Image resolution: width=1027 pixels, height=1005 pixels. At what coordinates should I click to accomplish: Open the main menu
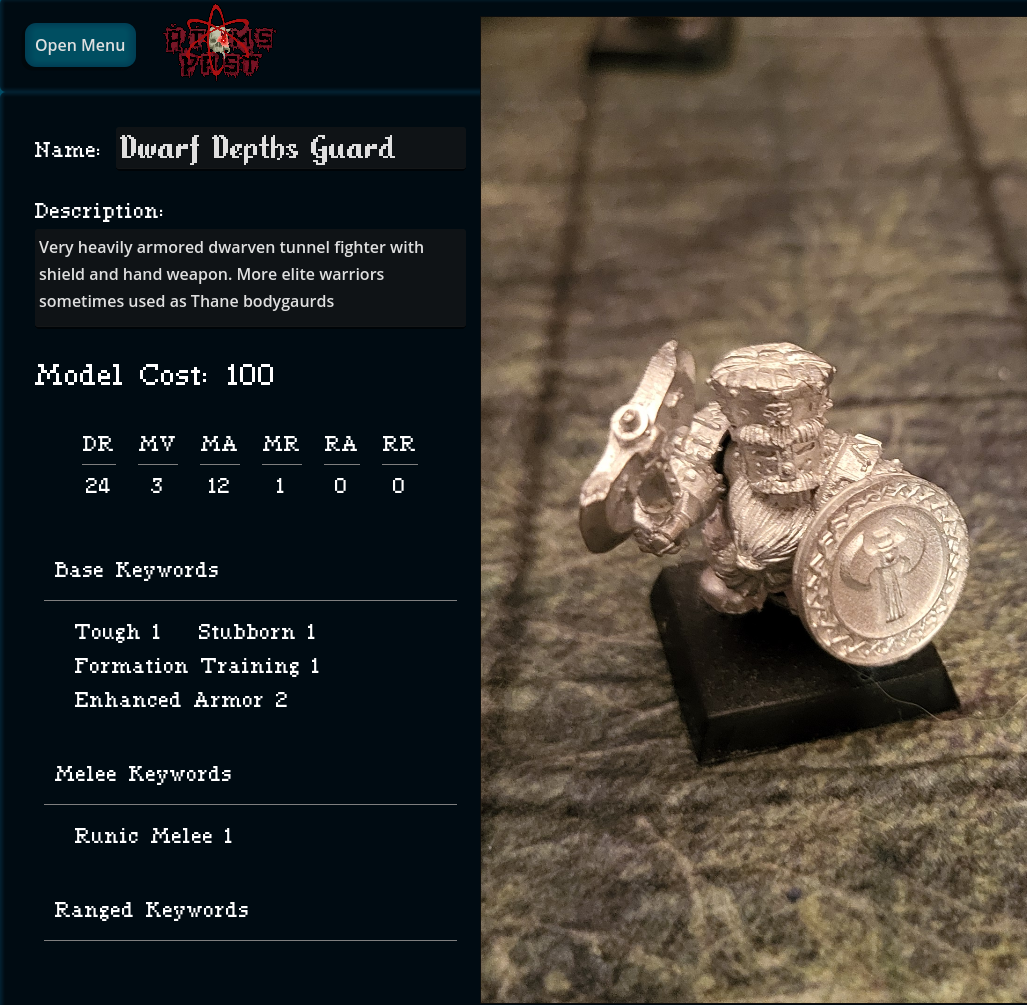pyautogui.click(x=81, y=45)
